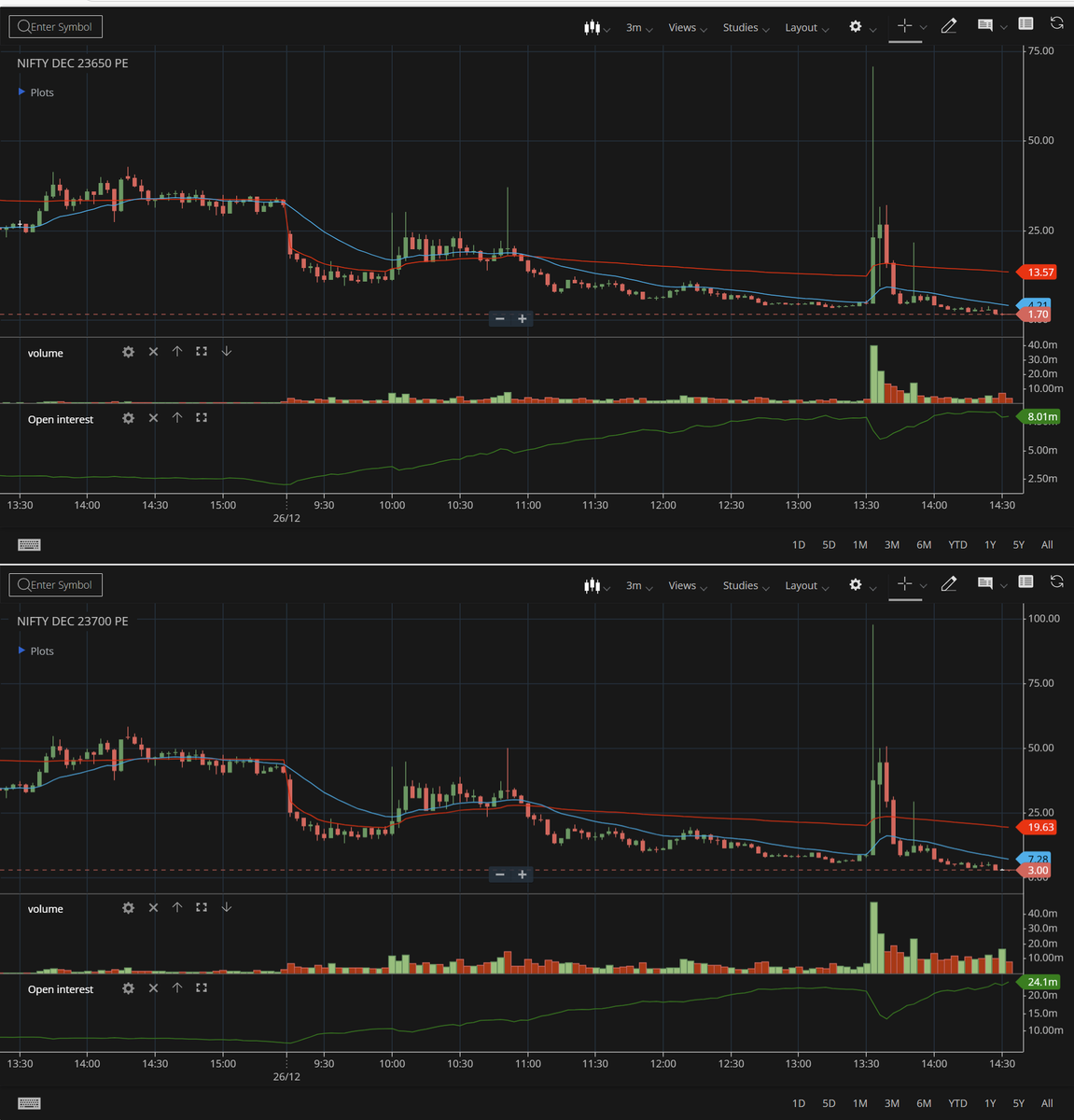Toggle keyboard shortcuts icon below top chart

pos(29,545)
